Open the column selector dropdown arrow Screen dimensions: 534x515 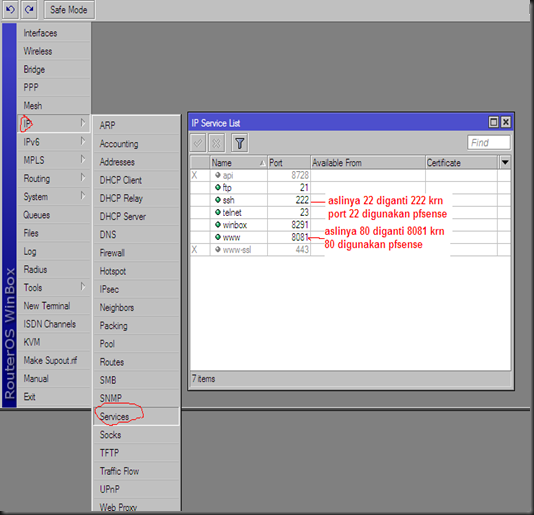(505, 162)
